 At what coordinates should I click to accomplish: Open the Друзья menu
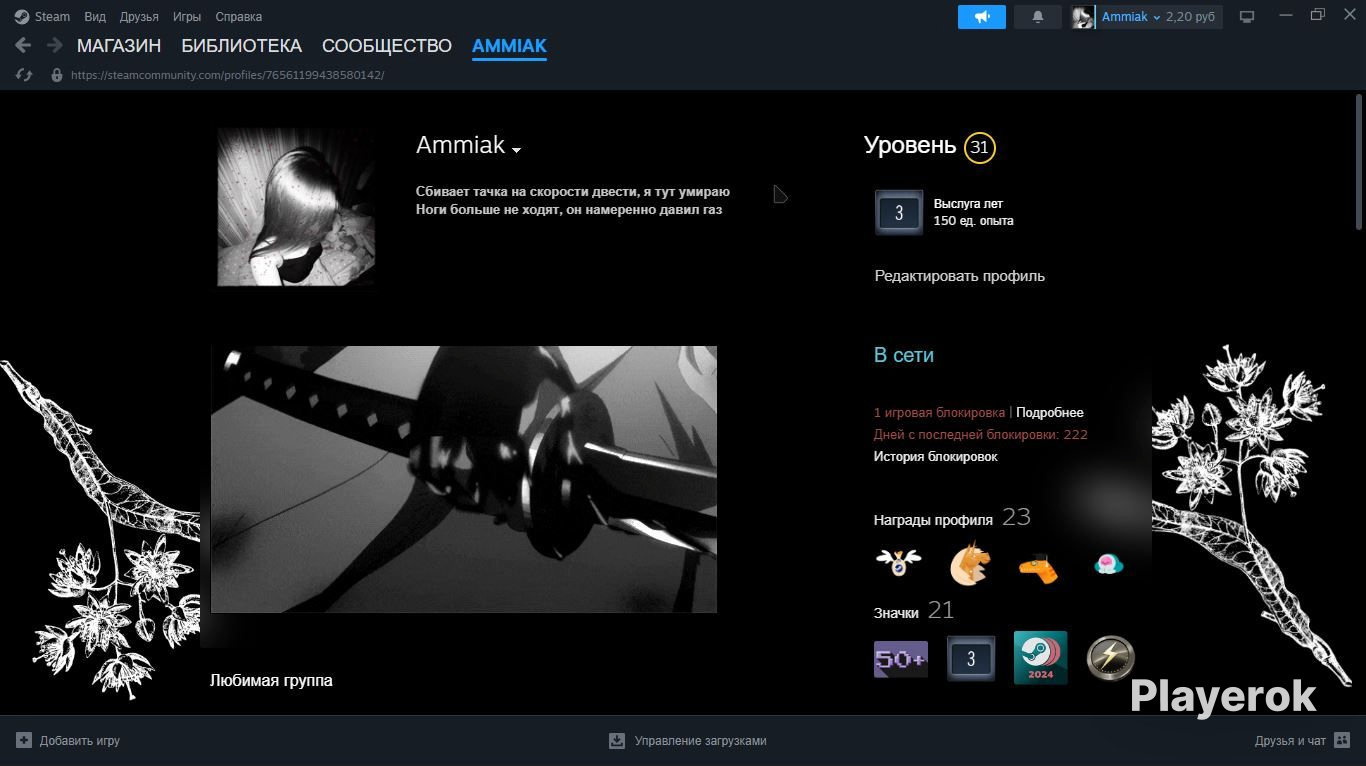tap(139, 17)
